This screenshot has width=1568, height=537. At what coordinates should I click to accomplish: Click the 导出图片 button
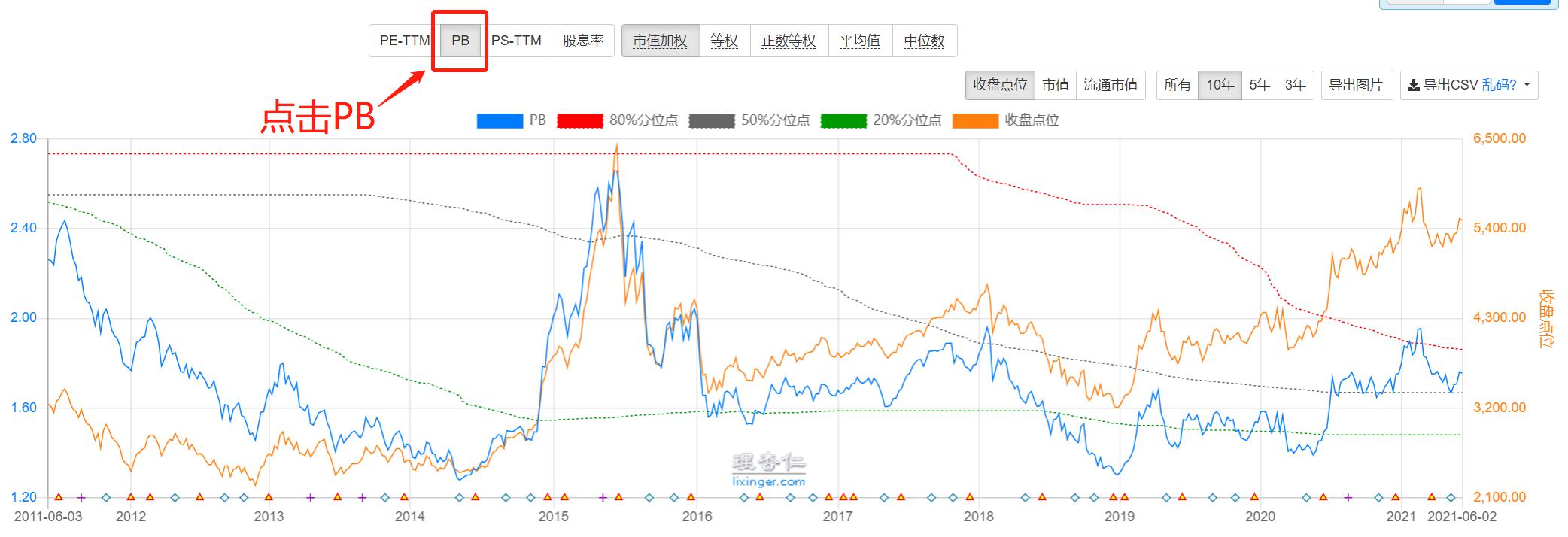[x=1356, y=85]
